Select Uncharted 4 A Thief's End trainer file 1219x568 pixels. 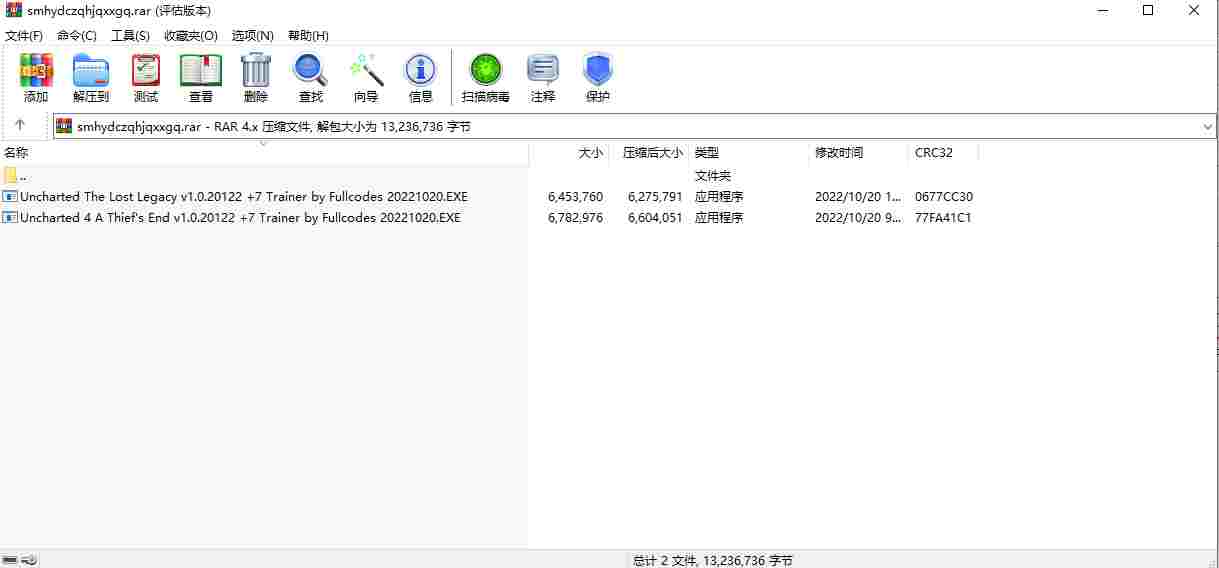[x=240, y=217]
